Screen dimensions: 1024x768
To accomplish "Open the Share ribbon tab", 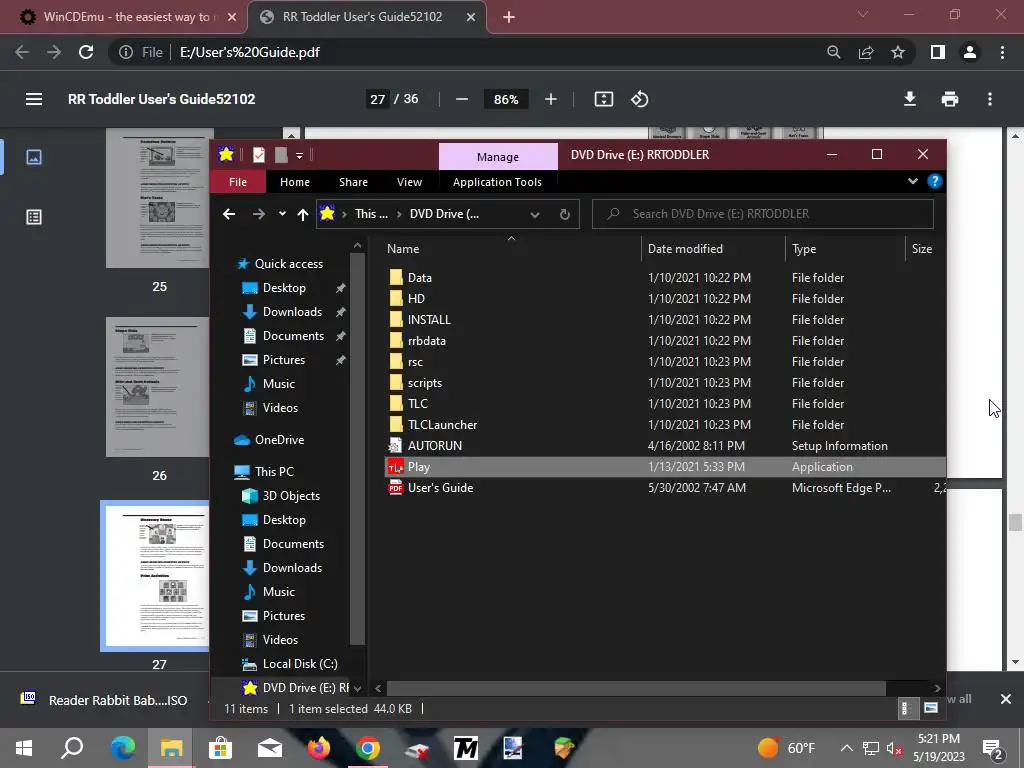I will pos(353,182).
